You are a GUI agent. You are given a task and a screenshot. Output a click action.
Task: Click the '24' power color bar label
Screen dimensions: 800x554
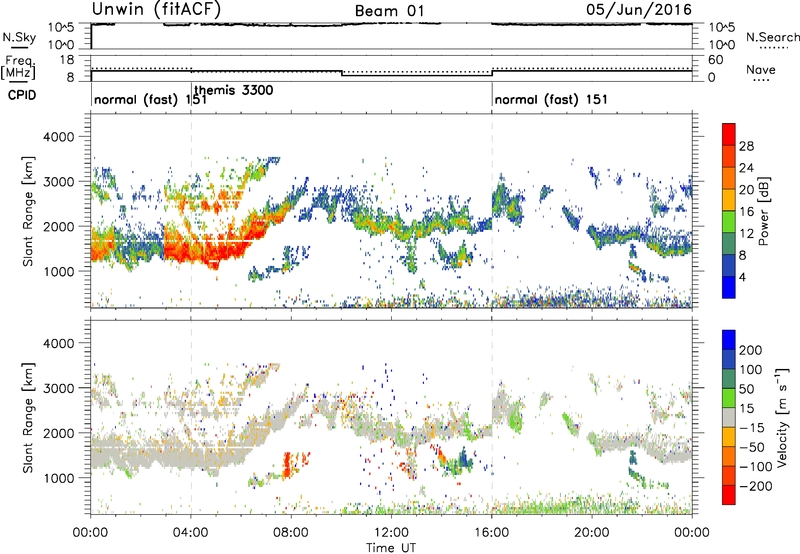[x=746, y=168]
